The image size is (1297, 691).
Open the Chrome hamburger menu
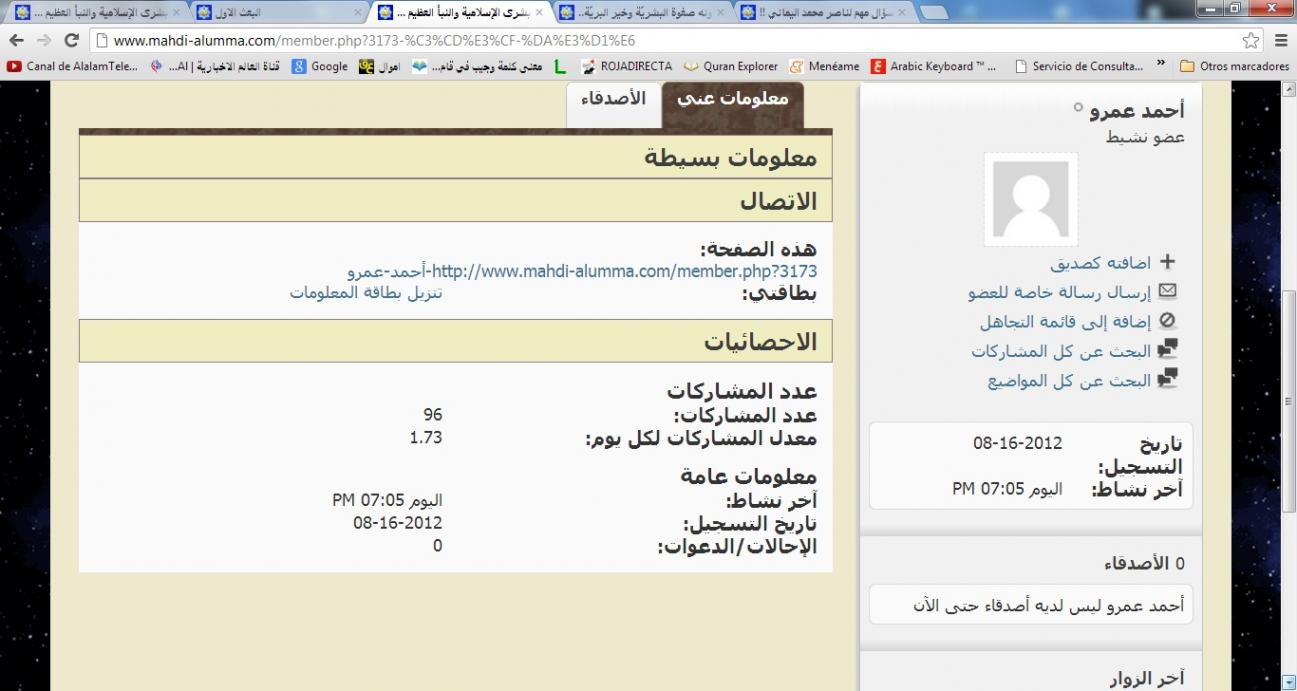pyautogui.click(x=1281, y=41)
